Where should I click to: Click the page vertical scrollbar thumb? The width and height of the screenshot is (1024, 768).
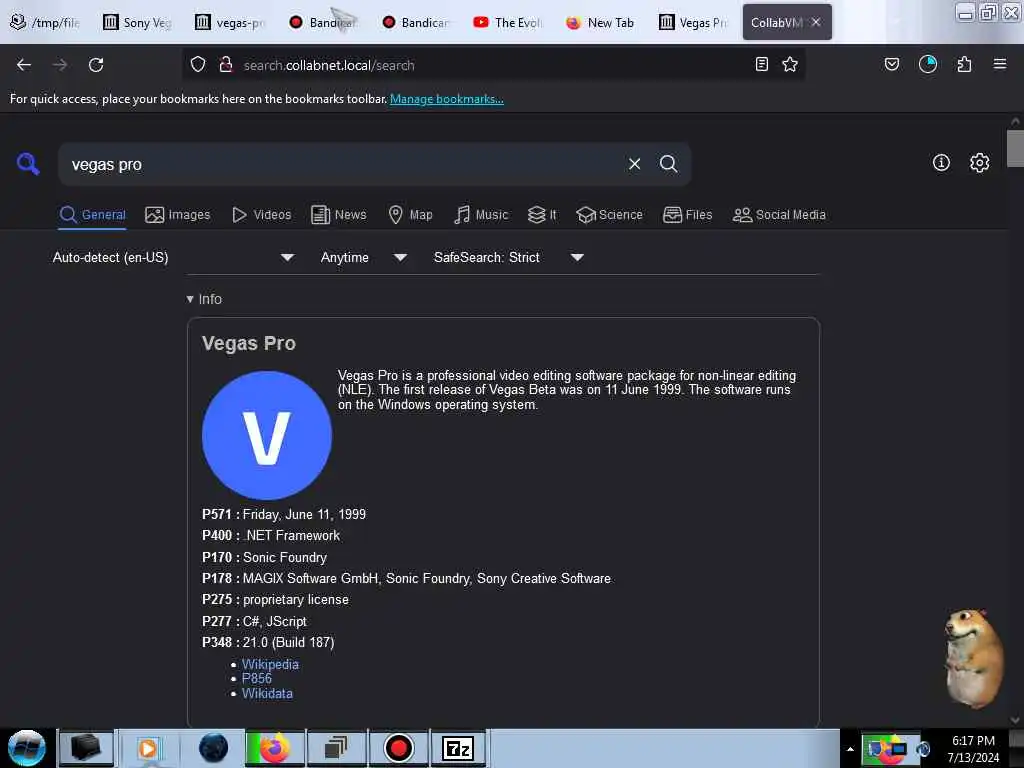(1015, 149)
